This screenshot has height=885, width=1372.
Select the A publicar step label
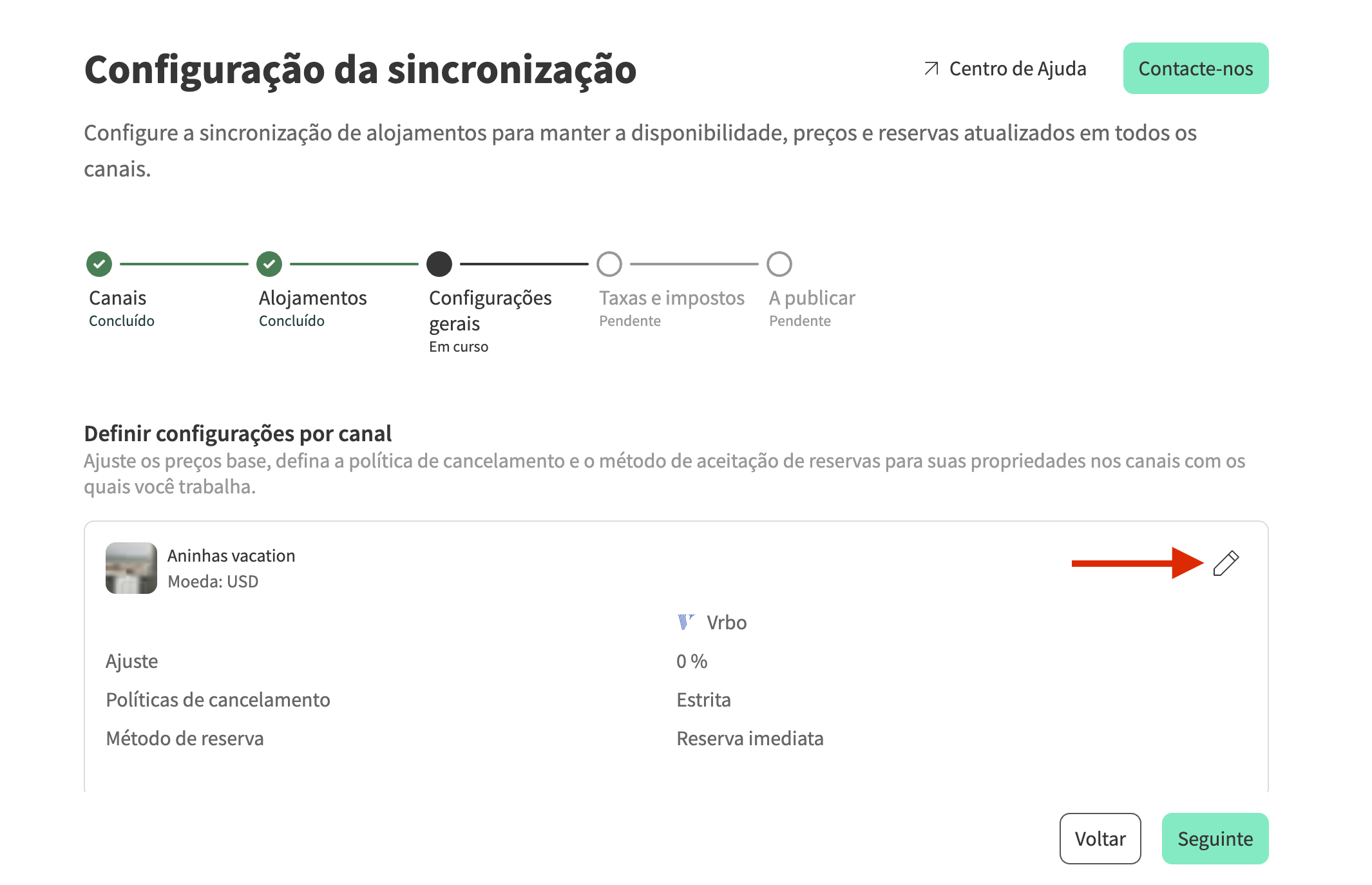pos(812,298)
